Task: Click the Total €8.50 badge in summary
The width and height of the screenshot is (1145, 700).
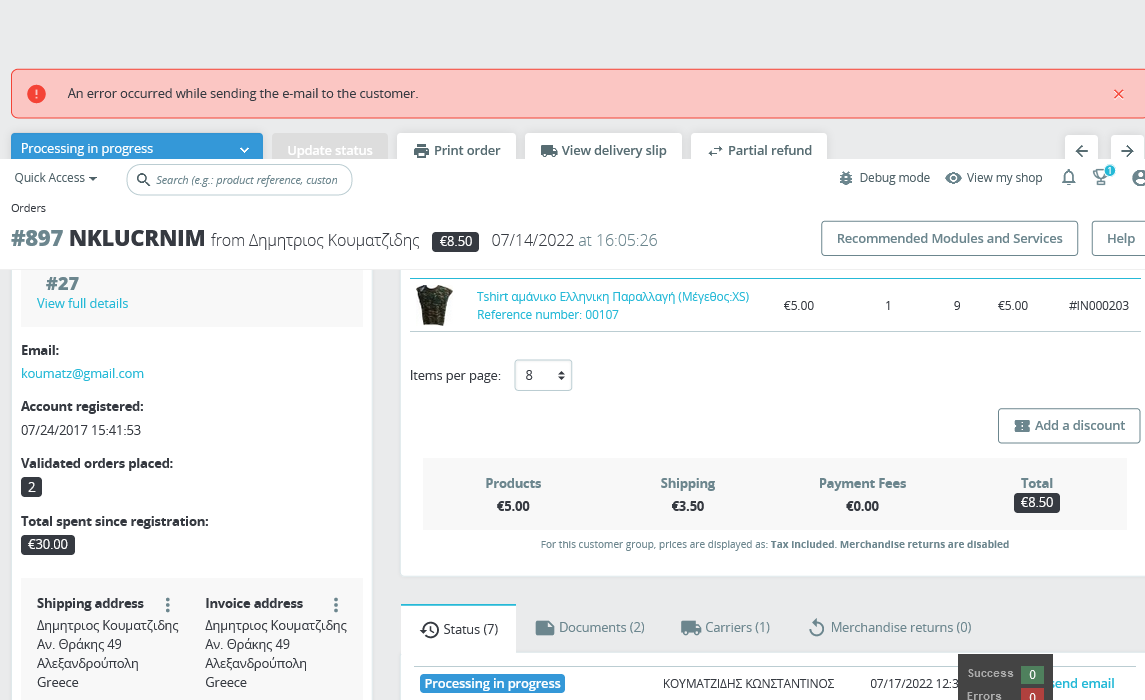Action: point(1036,502)
